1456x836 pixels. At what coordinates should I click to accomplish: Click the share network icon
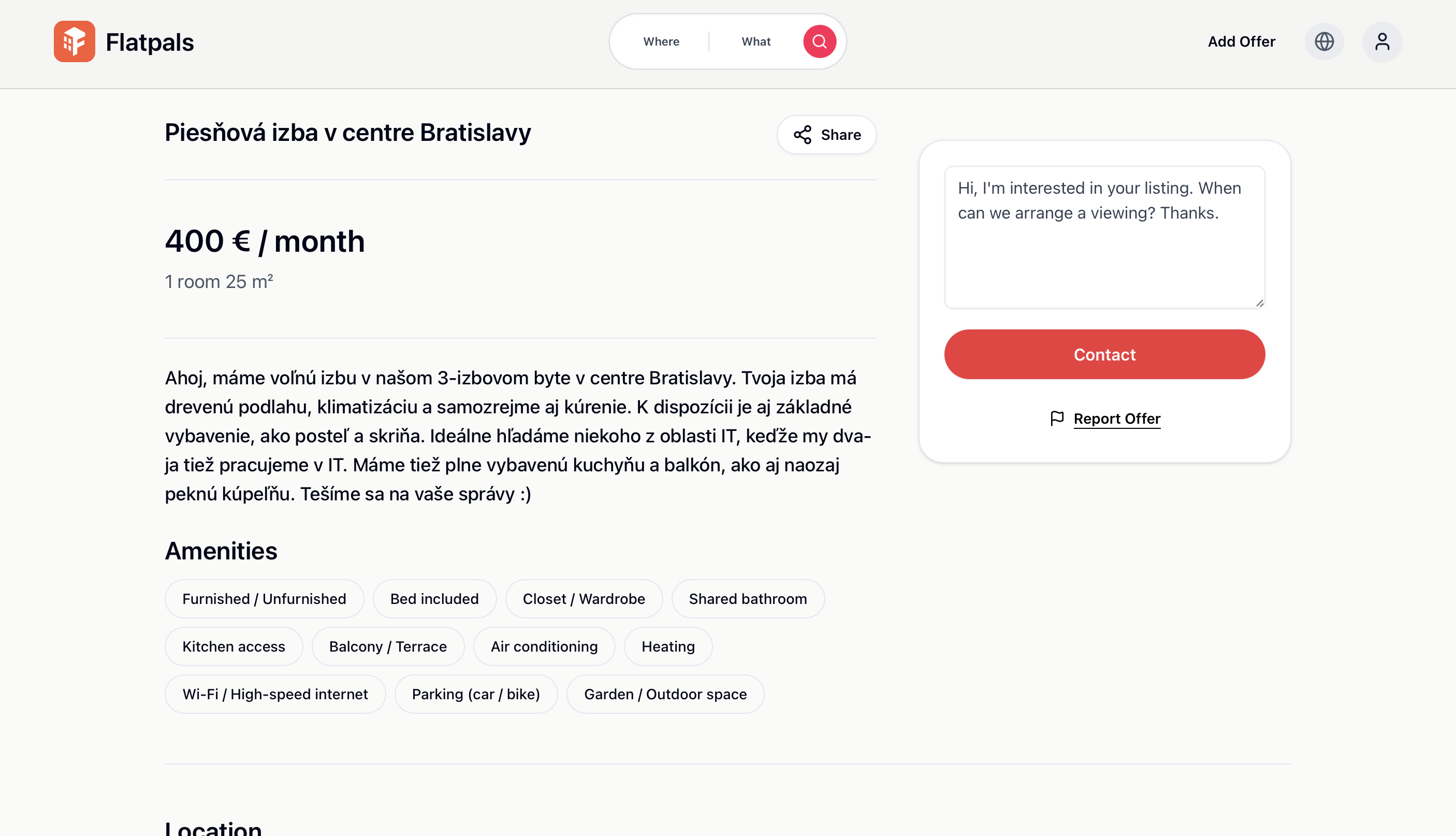(x=803, y=135)
